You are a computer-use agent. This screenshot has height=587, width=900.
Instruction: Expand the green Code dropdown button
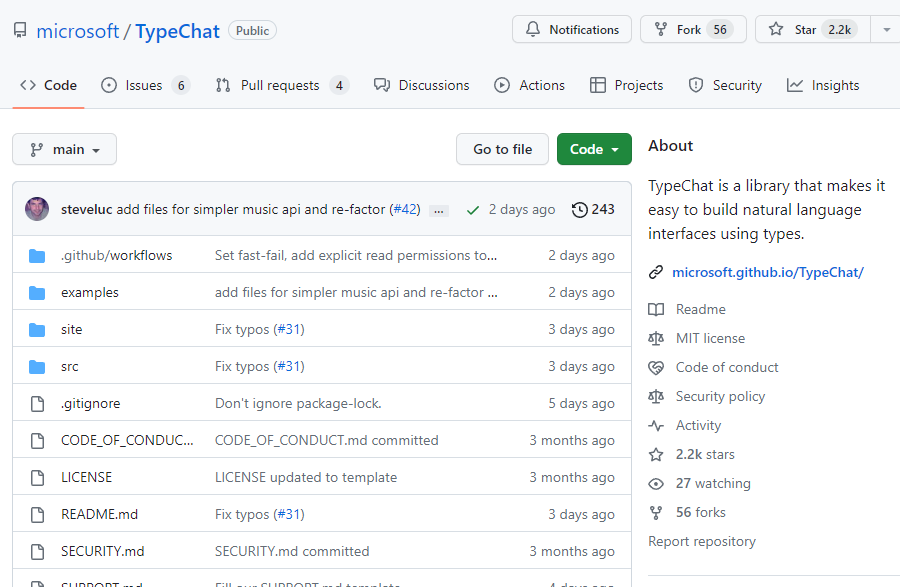pyautogui.click(x=594, y=149)
